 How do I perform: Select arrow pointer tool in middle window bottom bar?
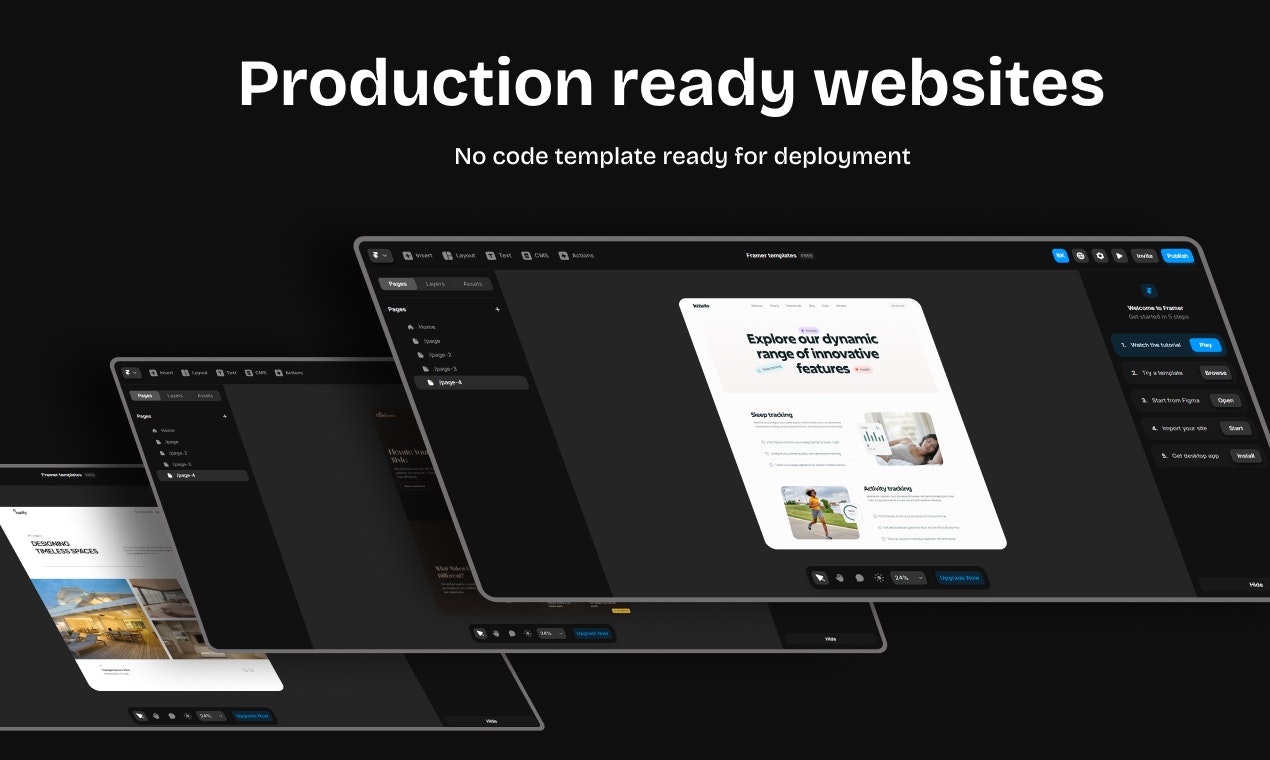coord(481,633)
